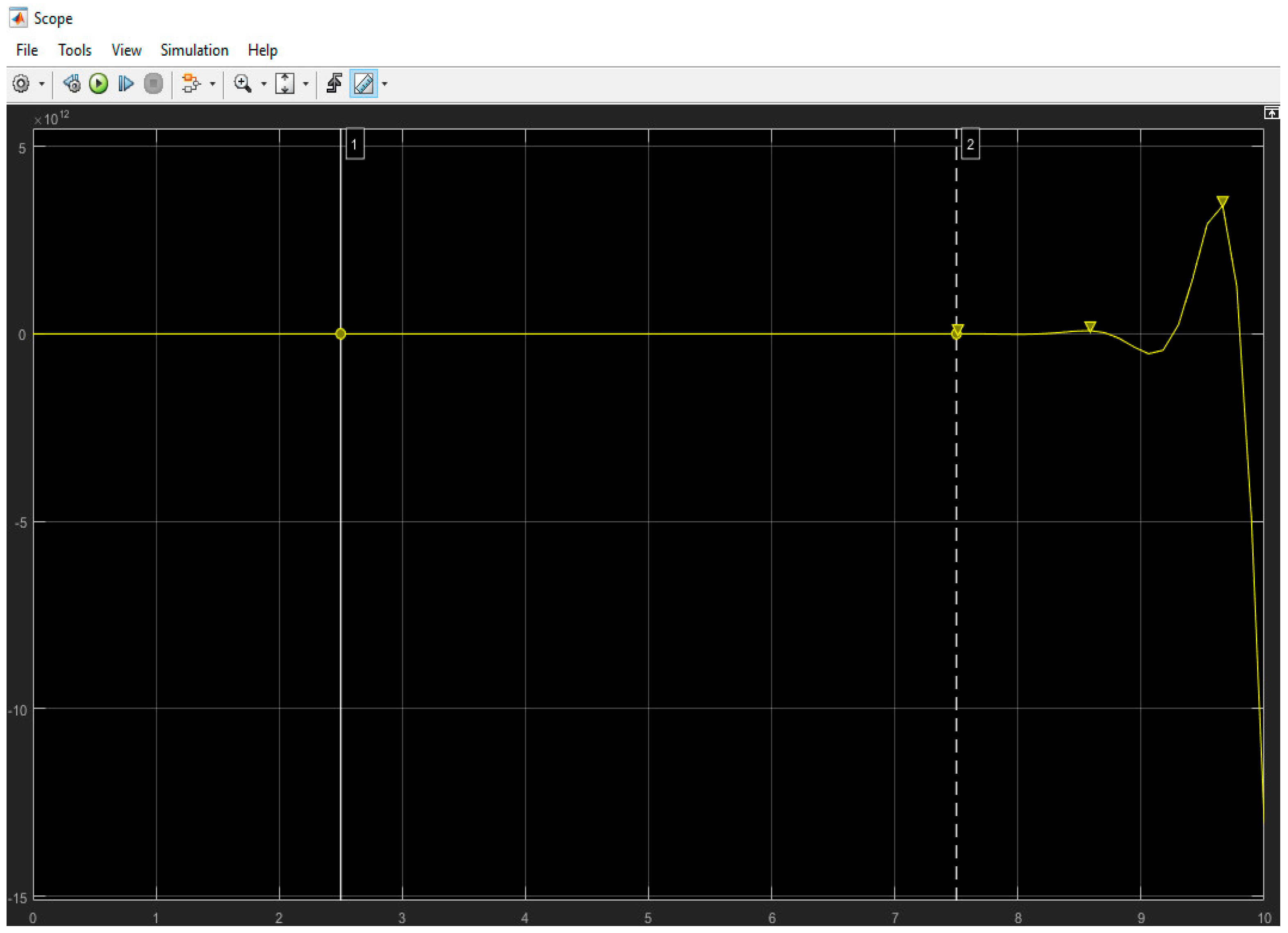
Task: Run the simulation with the green play button
Action: pos(99,84)
